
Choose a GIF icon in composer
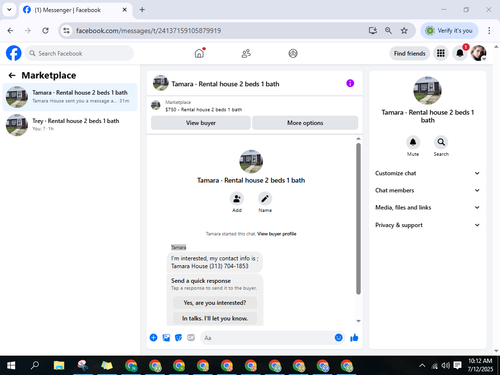[x=191, y=338]
